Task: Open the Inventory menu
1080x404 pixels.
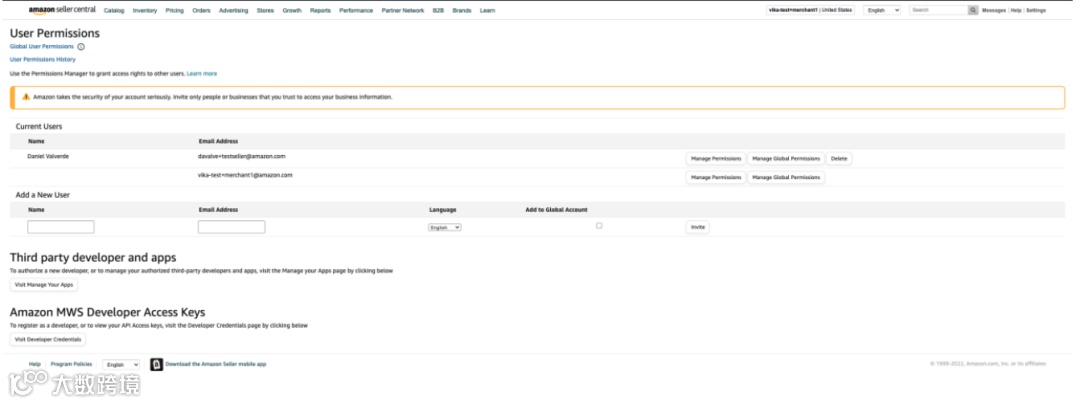Action: tap(145, 11)
